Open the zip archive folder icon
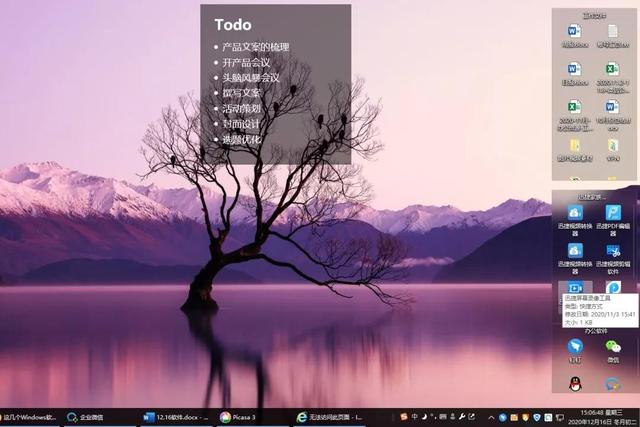 click(613, 146)
